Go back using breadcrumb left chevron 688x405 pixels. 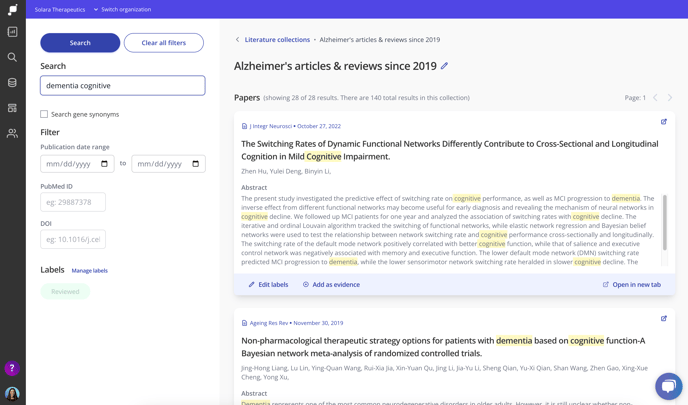(237, 39)
